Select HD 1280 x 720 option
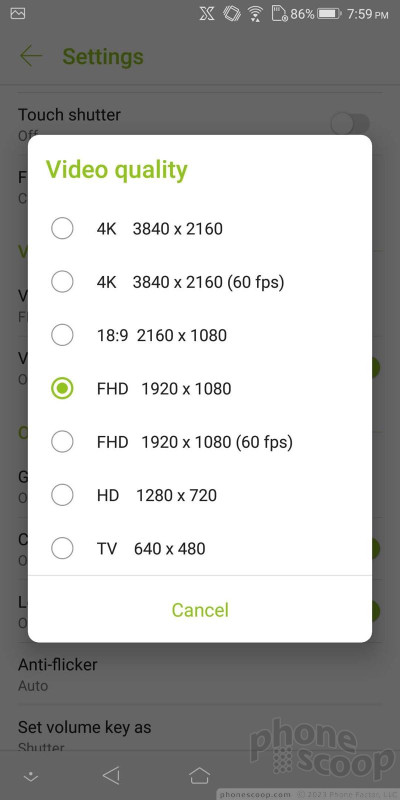Image resolution: width=400 pixels, height=800 pixels. tap(199, 495)
